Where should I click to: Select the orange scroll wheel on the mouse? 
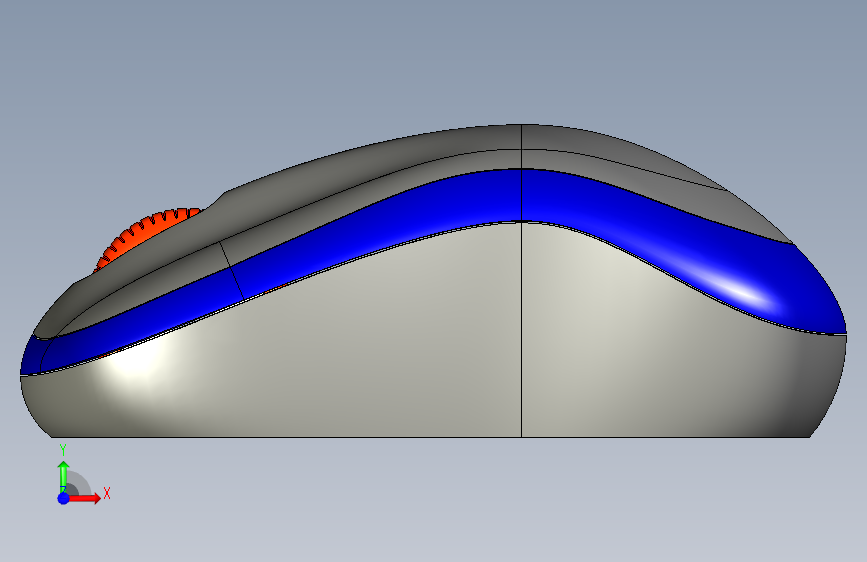(x=147, y=236)
